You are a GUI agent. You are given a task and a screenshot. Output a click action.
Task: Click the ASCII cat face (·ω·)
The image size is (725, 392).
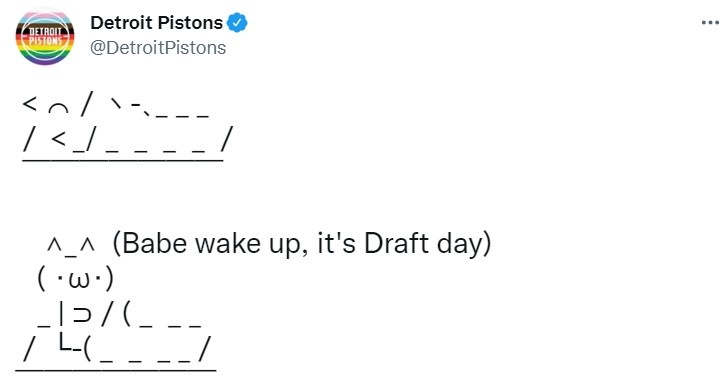(75, 279)
